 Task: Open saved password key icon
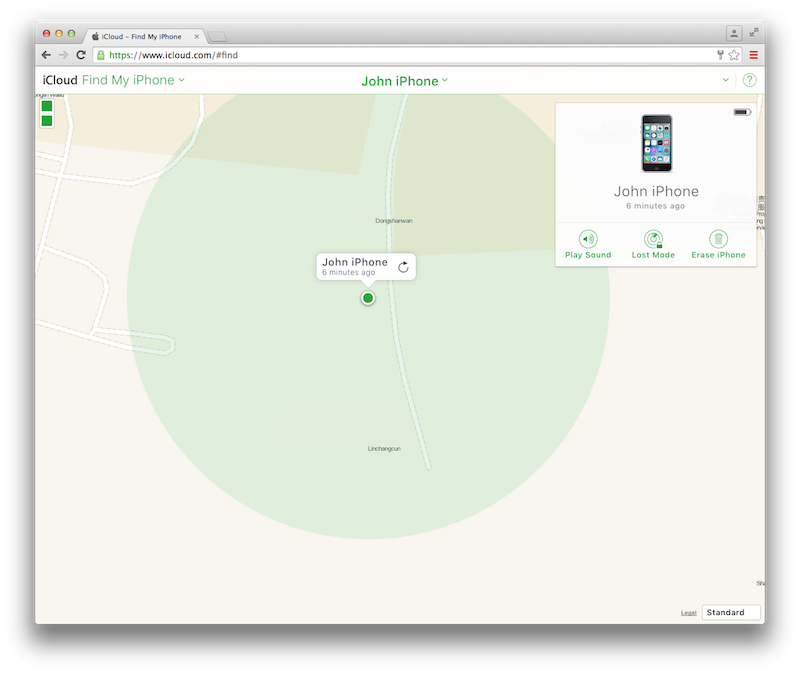pyautogui.click(x=720, y=55)
